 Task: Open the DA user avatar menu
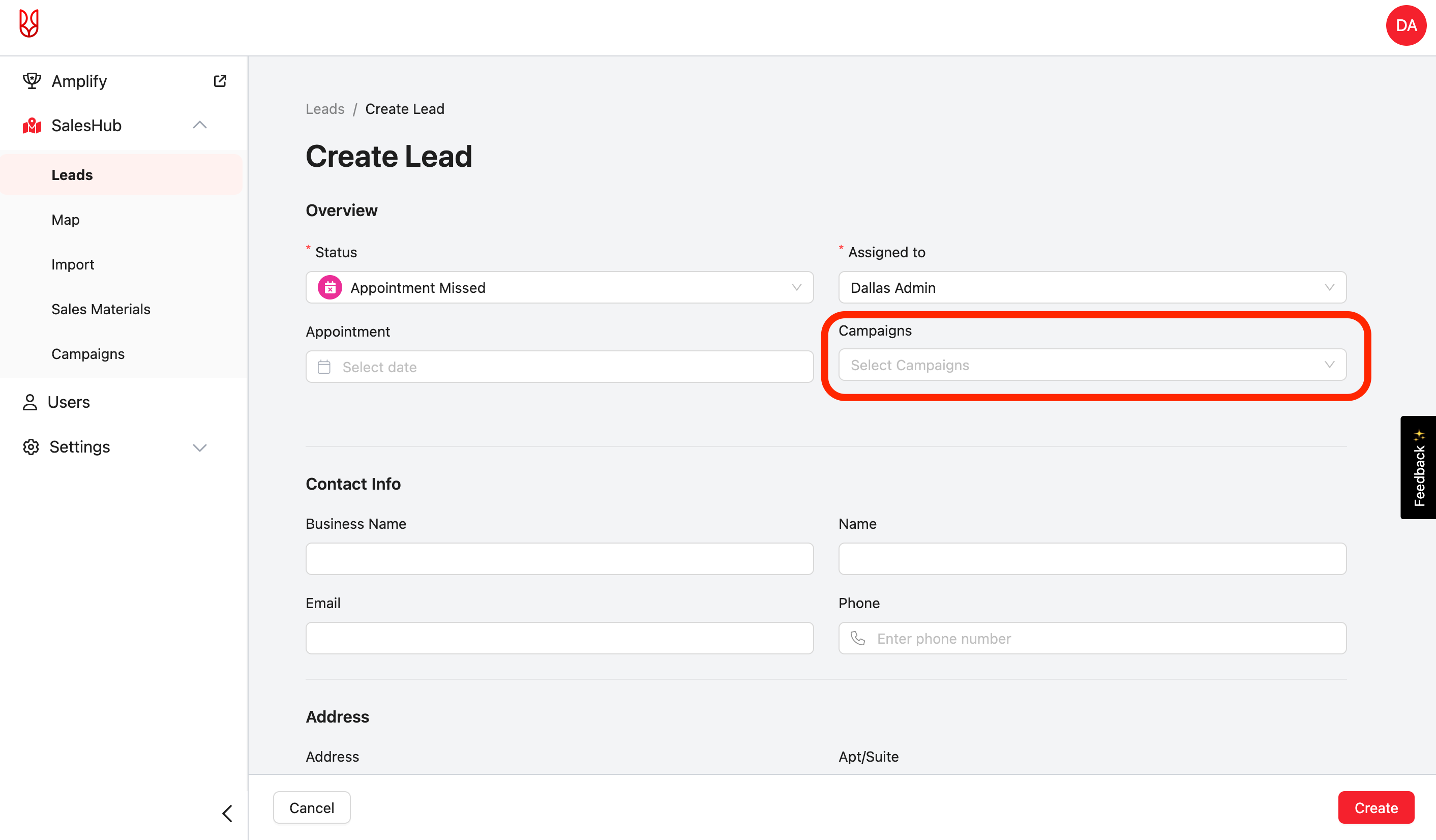pos(1405,25)
